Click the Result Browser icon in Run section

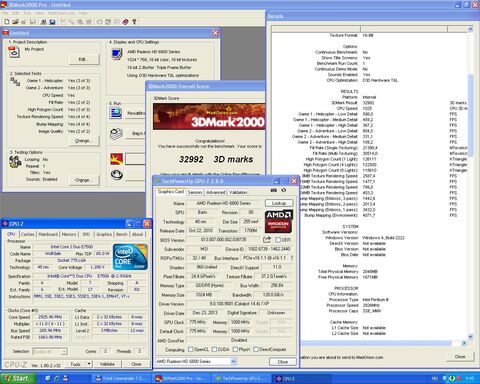click(x=115, y=113)
